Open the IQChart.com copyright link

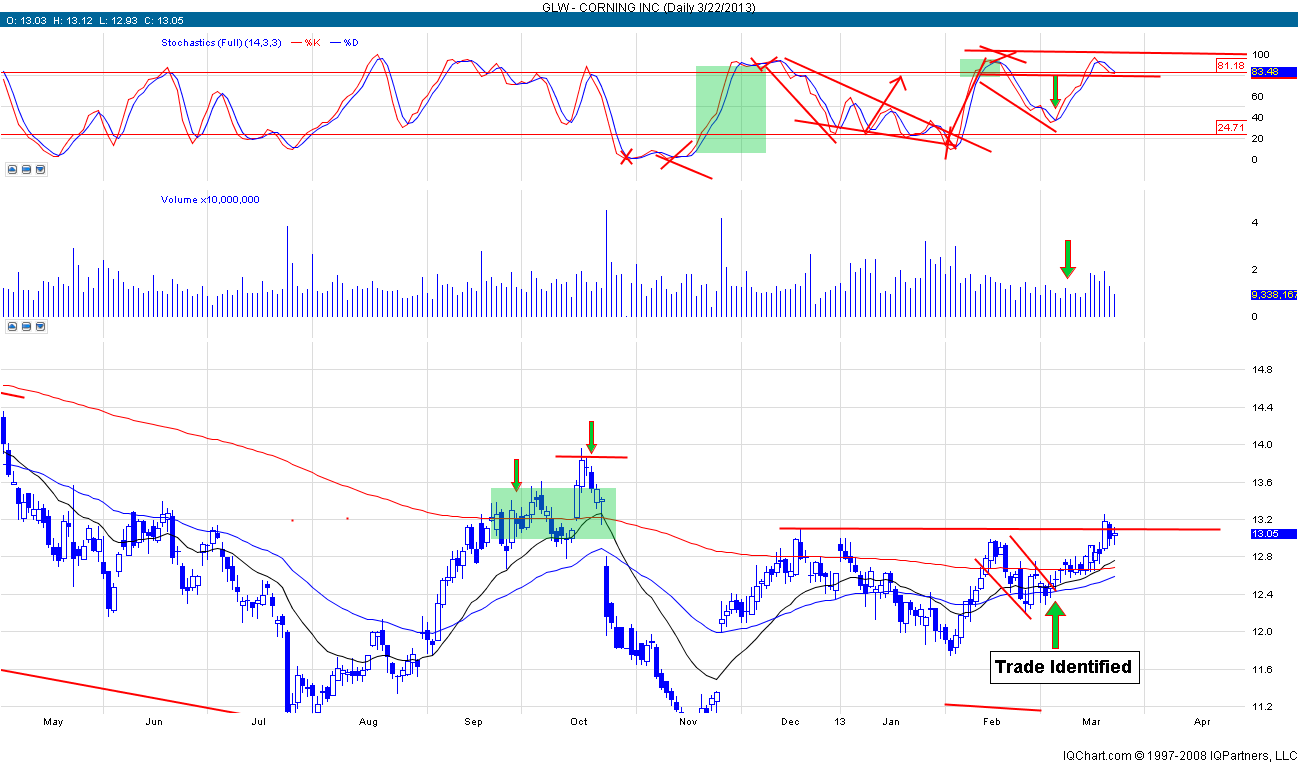coord(1178,754)
